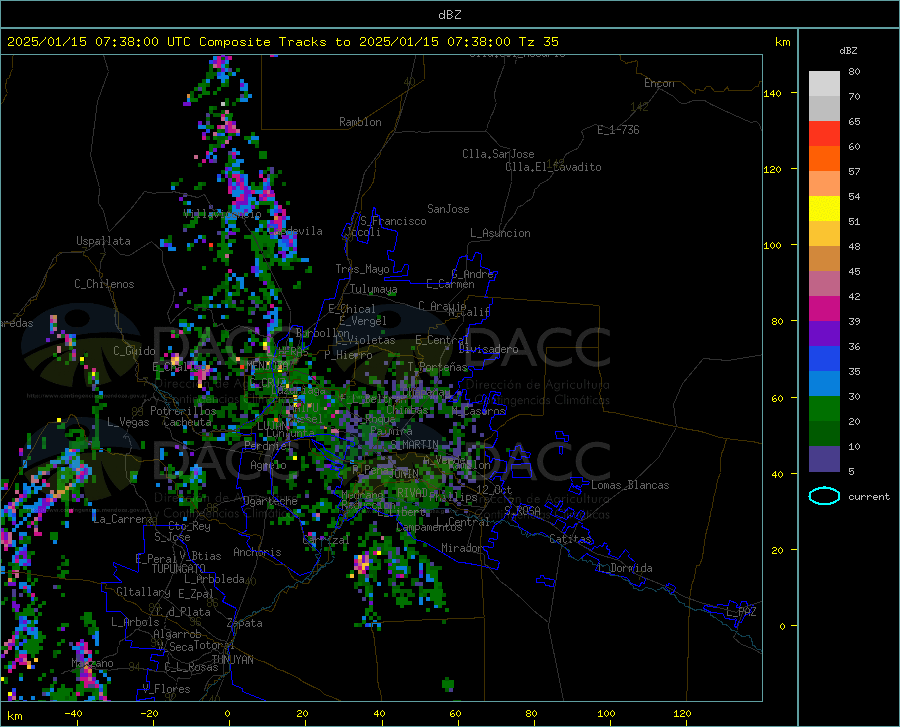Click the 'SanJose' map label

point(448,209)
